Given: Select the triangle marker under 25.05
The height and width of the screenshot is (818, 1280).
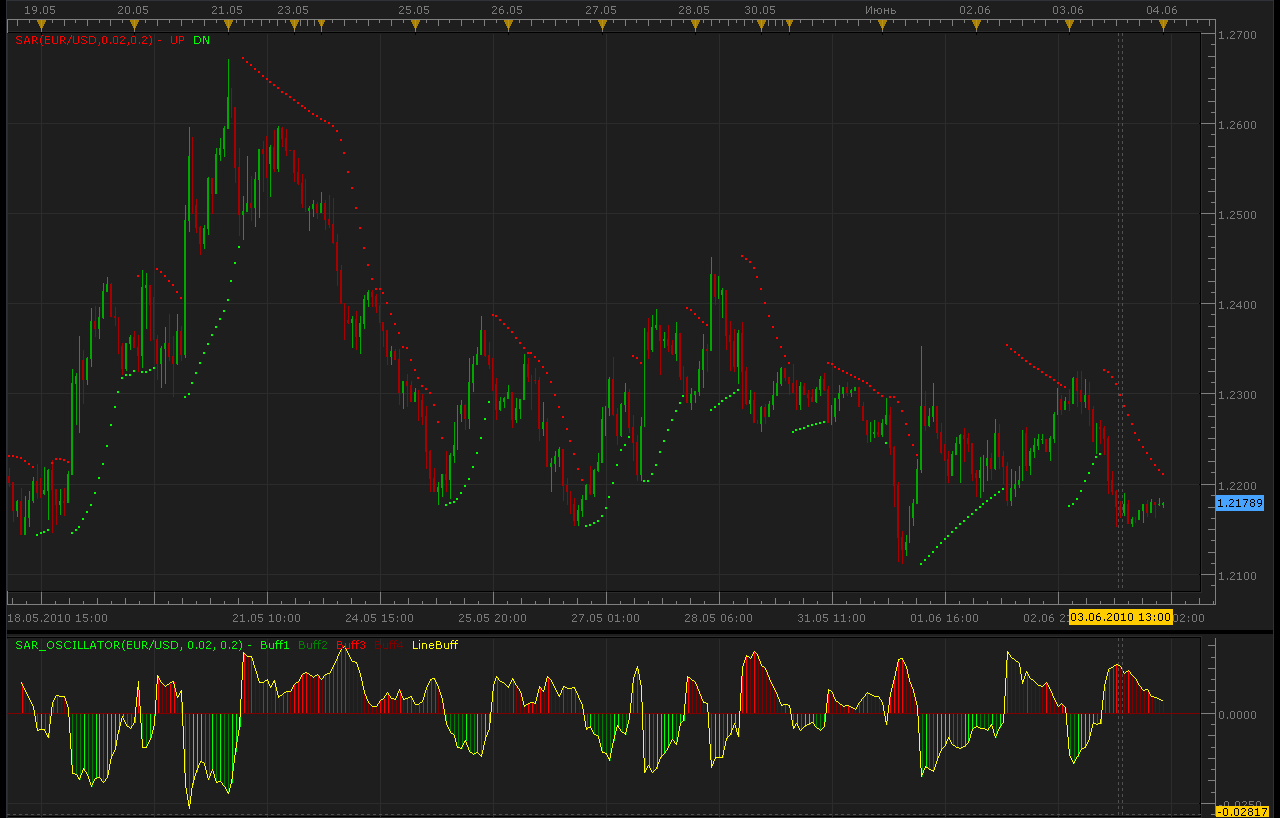Looking at the screenshot, I should (x=414, y=23).
